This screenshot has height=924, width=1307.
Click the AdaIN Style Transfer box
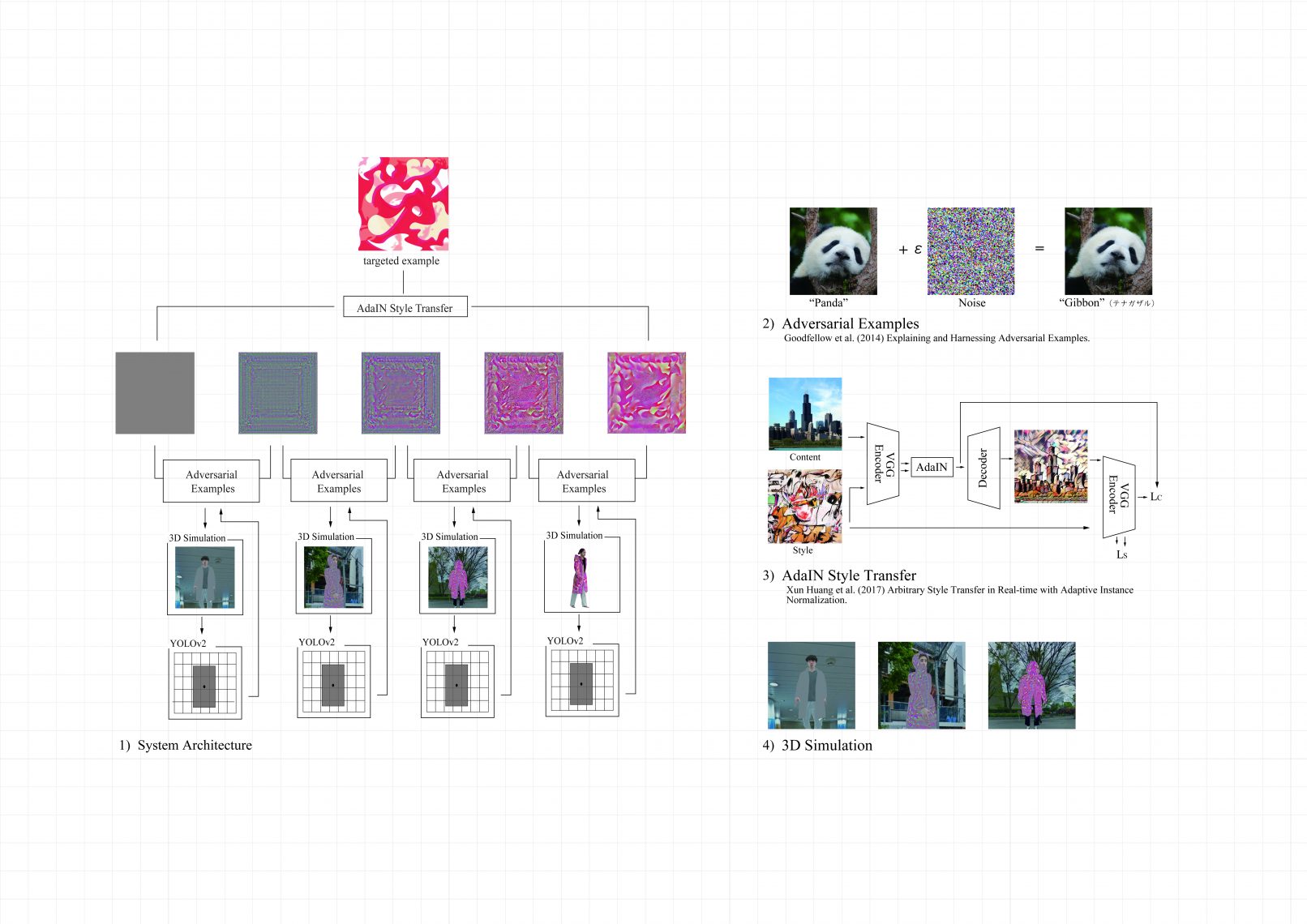(405, 307)
